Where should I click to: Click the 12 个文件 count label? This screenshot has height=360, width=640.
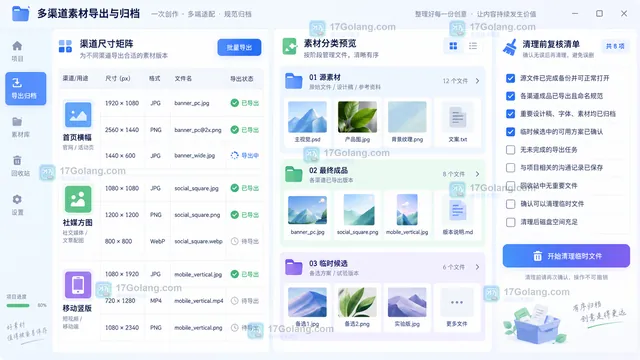455,81
